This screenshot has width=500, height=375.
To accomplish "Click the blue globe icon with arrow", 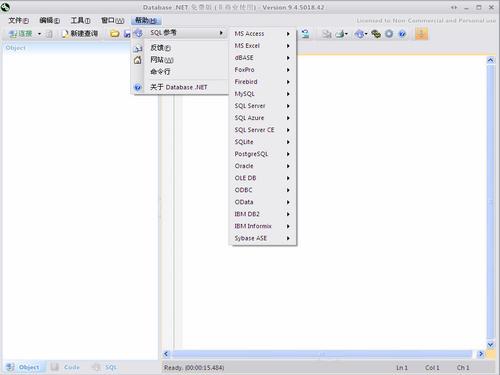I will tap(360, 34).
